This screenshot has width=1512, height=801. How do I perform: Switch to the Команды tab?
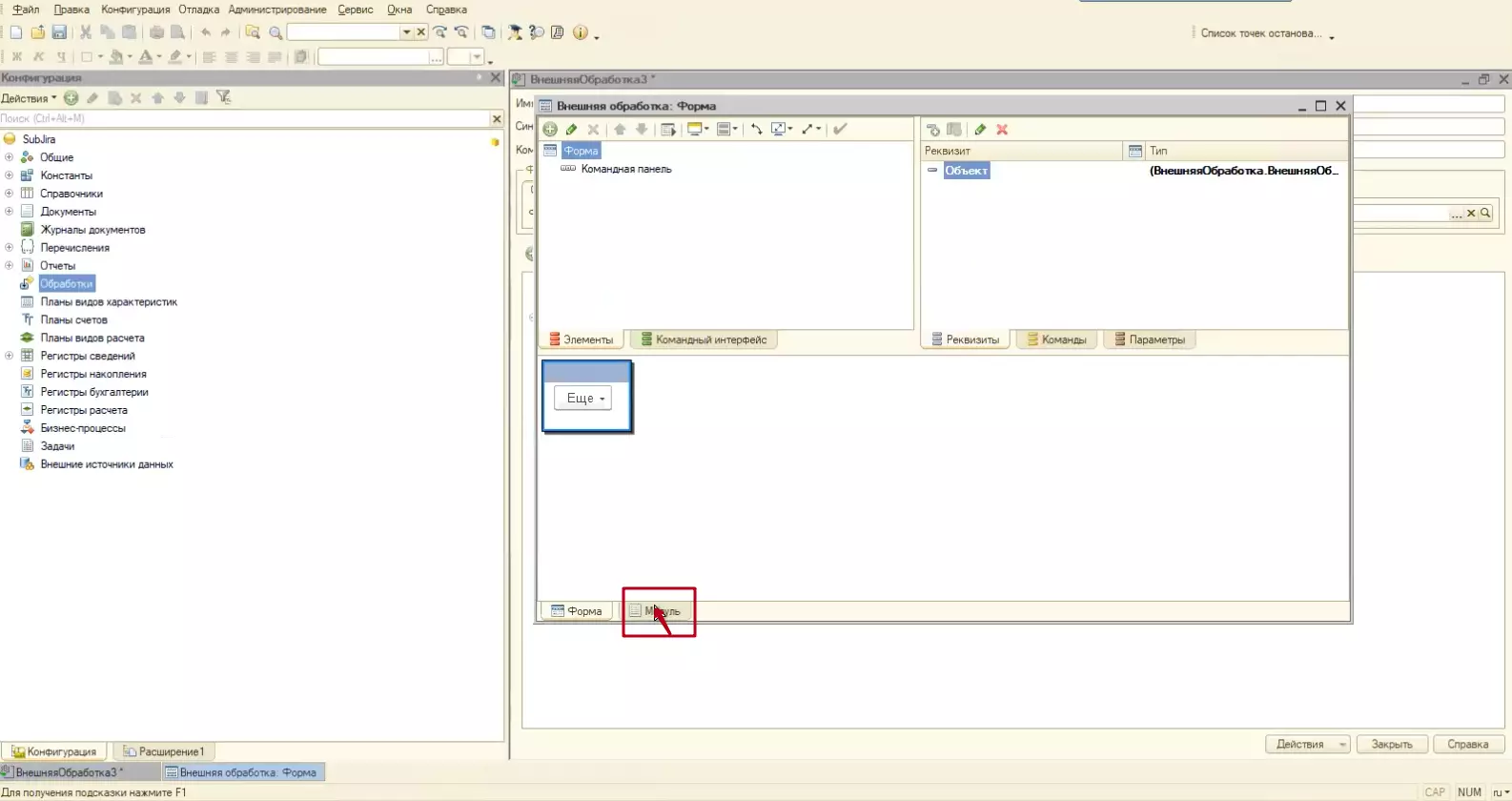[x=1056, y=339]
